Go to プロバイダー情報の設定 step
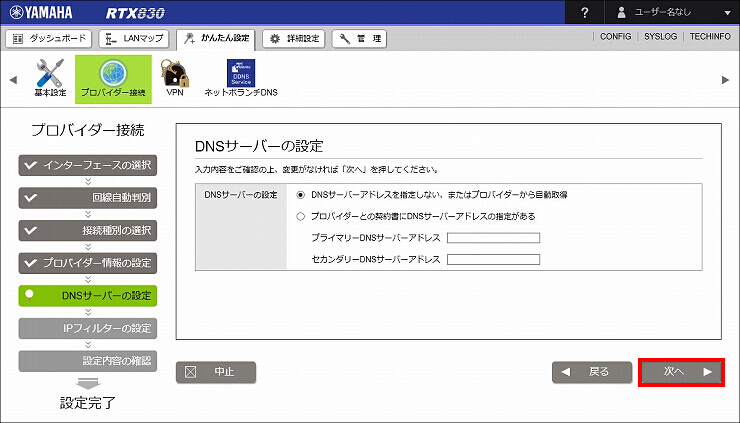The image size is (740, 423). (x=88, y=263)
